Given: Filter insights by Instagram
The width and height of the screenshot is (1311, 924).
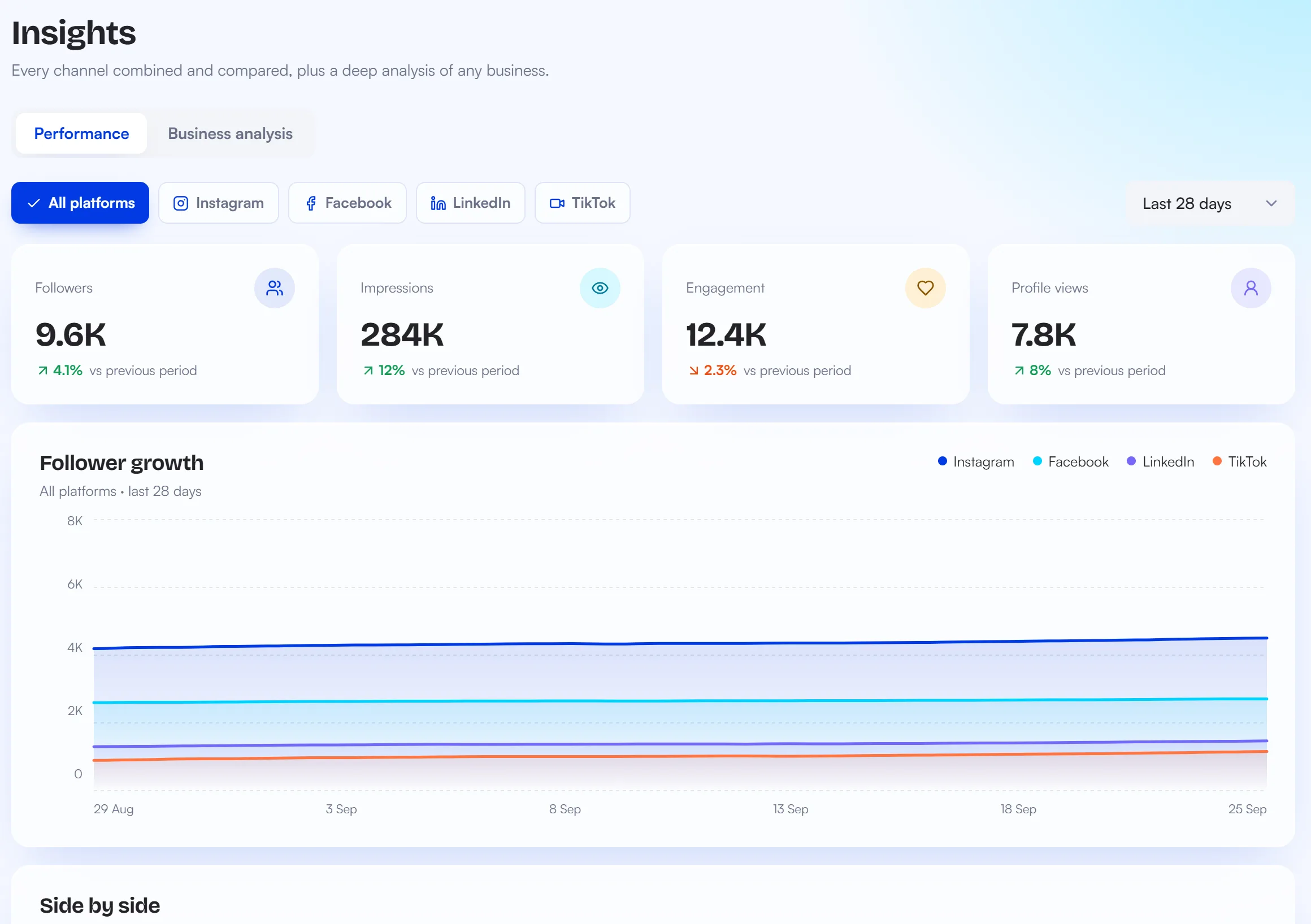Looking at the screenshot, I should [x=219, y=203].
